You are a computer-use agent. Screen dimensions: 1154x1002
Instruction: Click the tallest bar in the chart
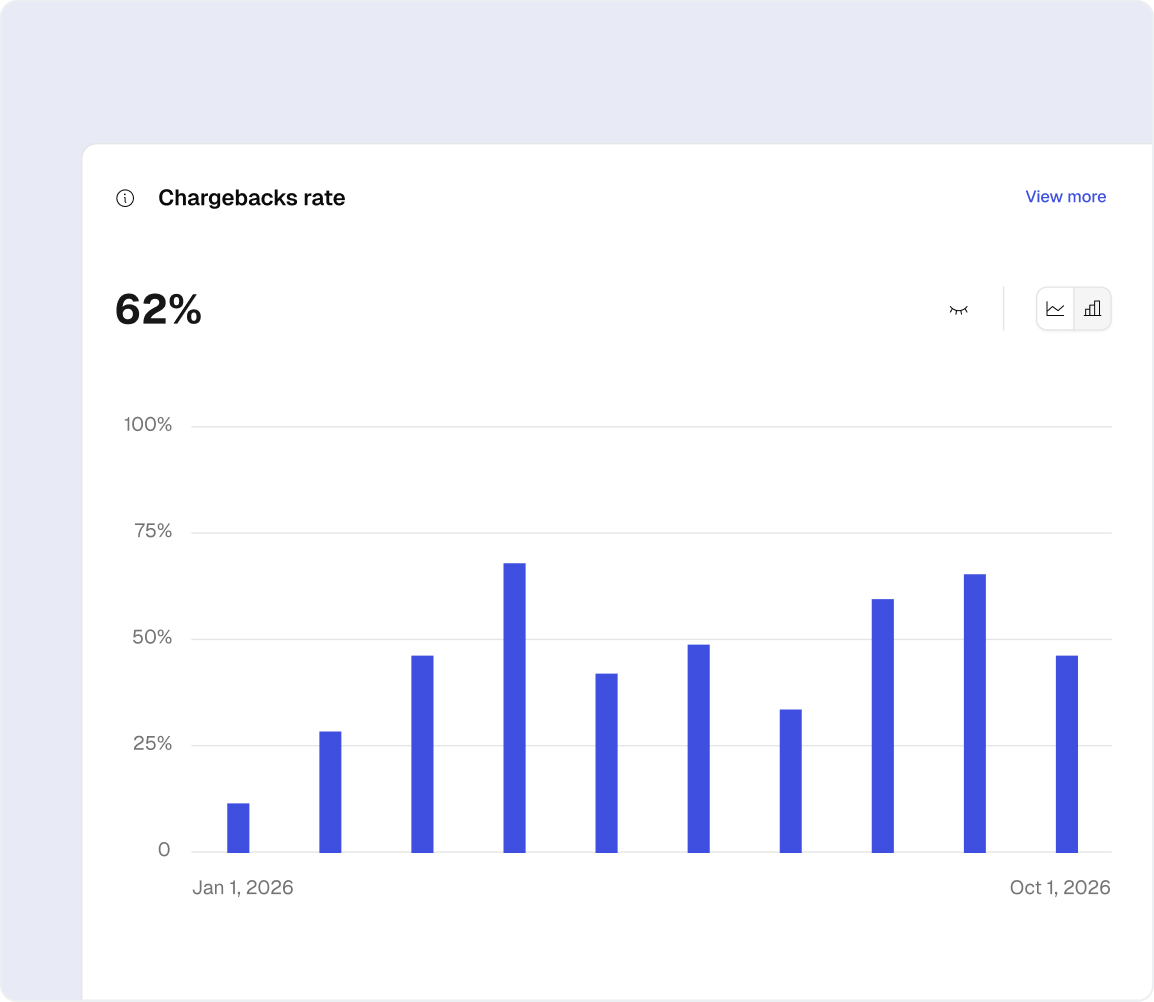pos(514,708)
